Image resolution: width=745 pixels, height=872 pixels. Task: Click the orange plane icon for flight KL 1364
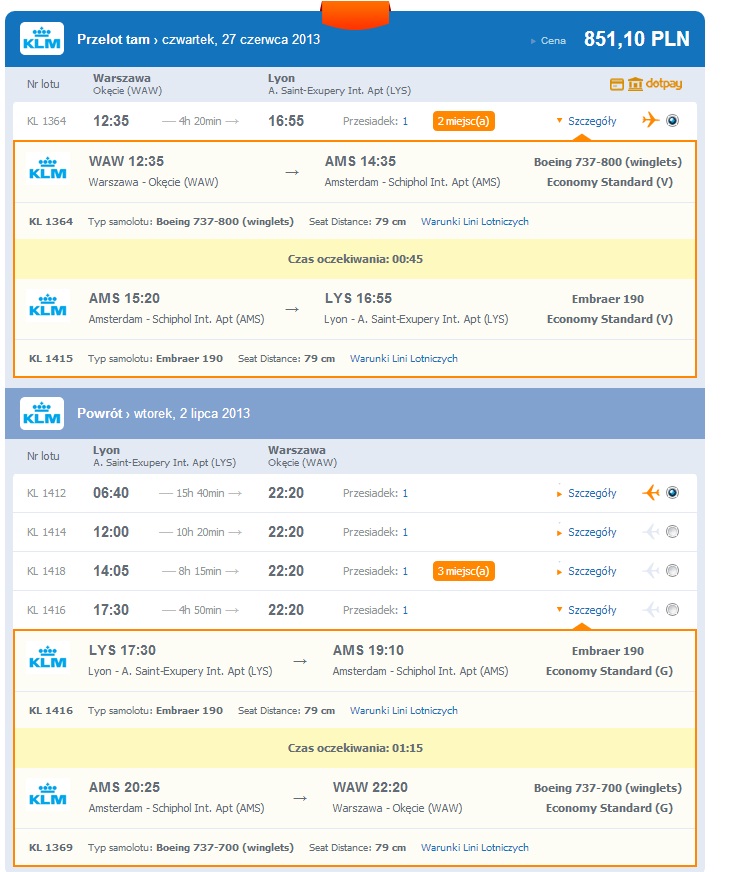click(650, 120)
